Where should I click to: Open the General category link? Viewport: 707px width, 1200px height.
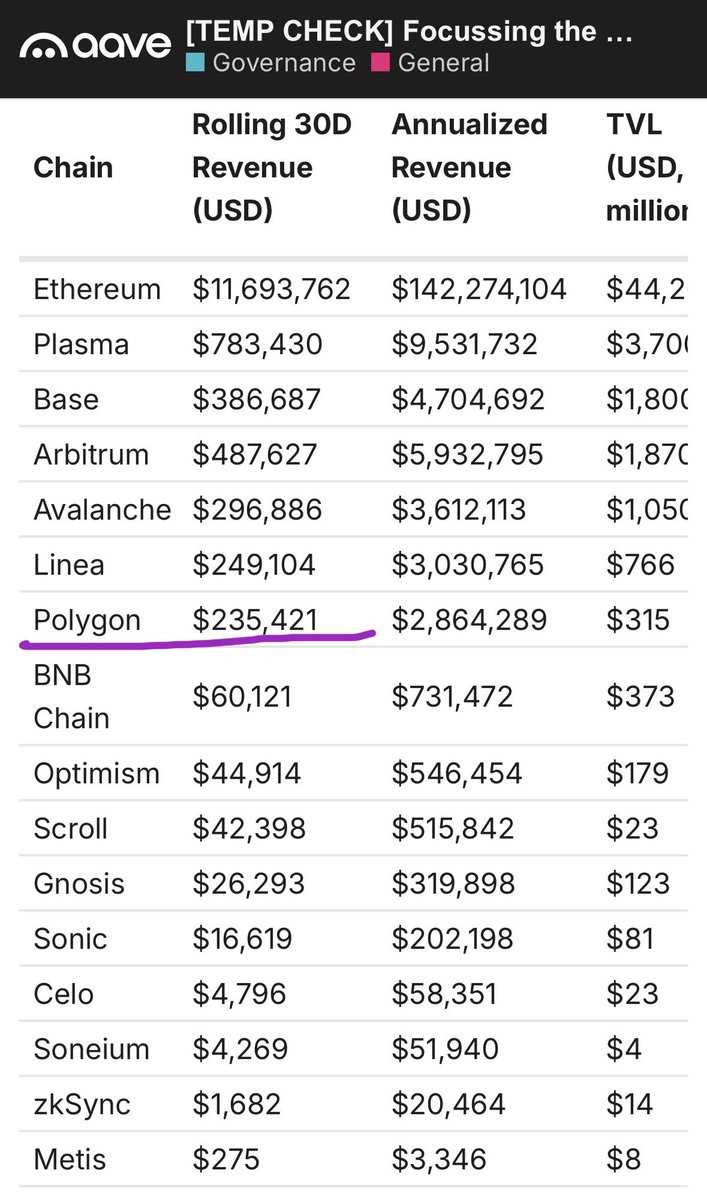(x=443, y=63)
